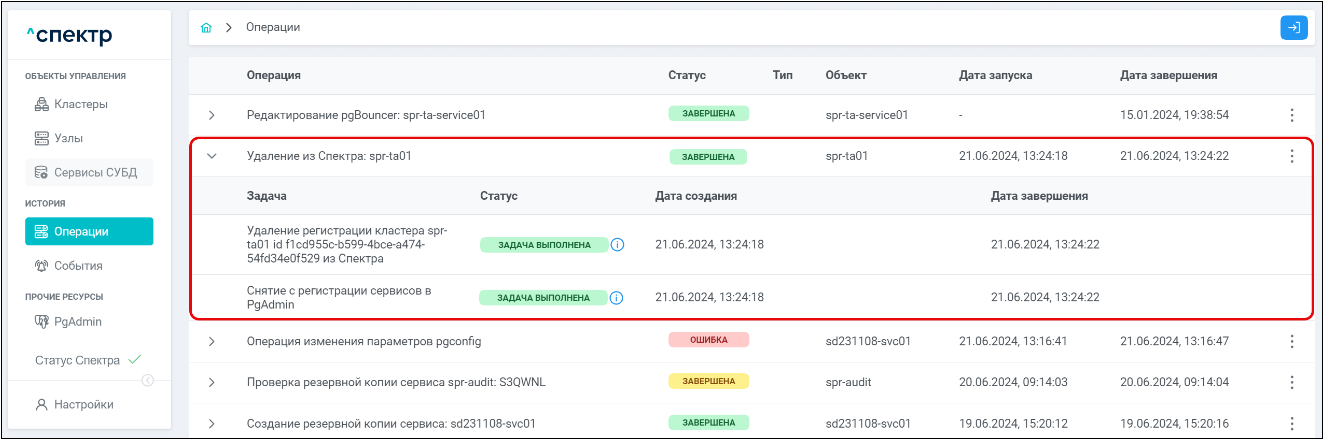Collapse the 'Удаление из Спектра' operation row
1324x440 pixels.
click(211, 156)
